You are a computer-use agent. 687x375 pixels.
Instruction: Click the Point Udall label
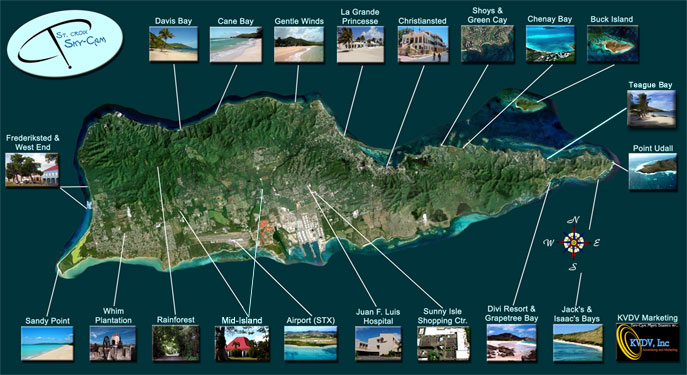click(653, 149)
